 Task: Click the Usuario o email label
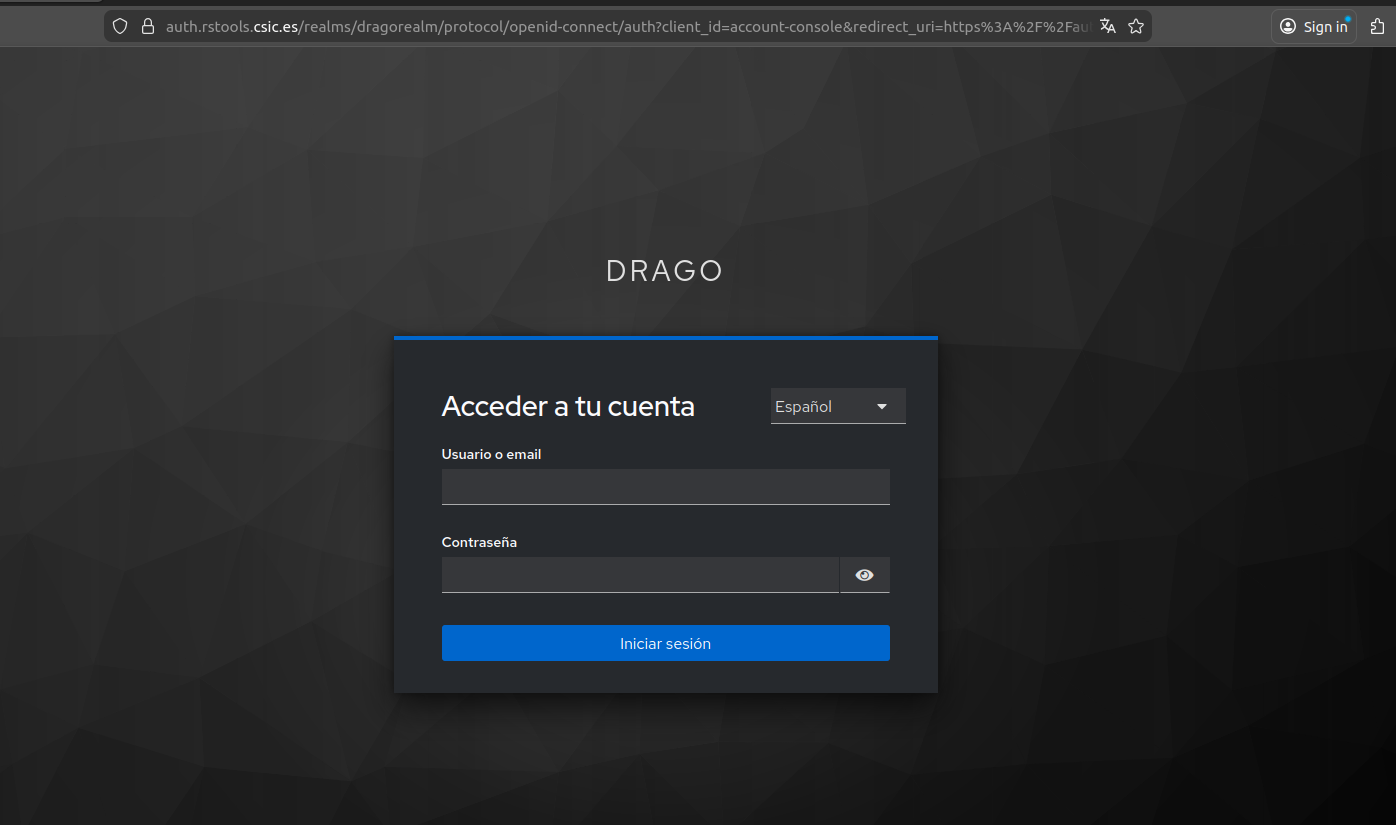coord(491,454)
